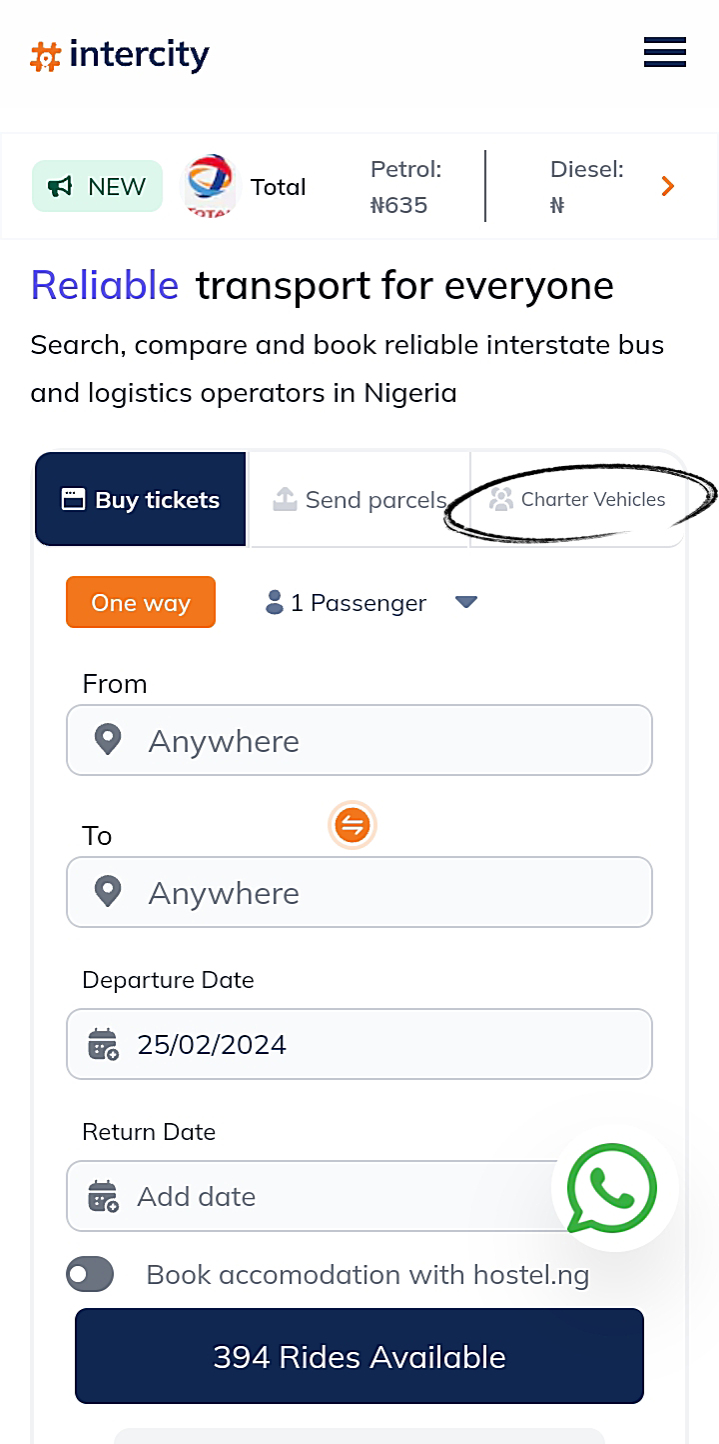719x1444 pixels.
Task: Switch to the Send parcels tab
Action: click(360, 500)
